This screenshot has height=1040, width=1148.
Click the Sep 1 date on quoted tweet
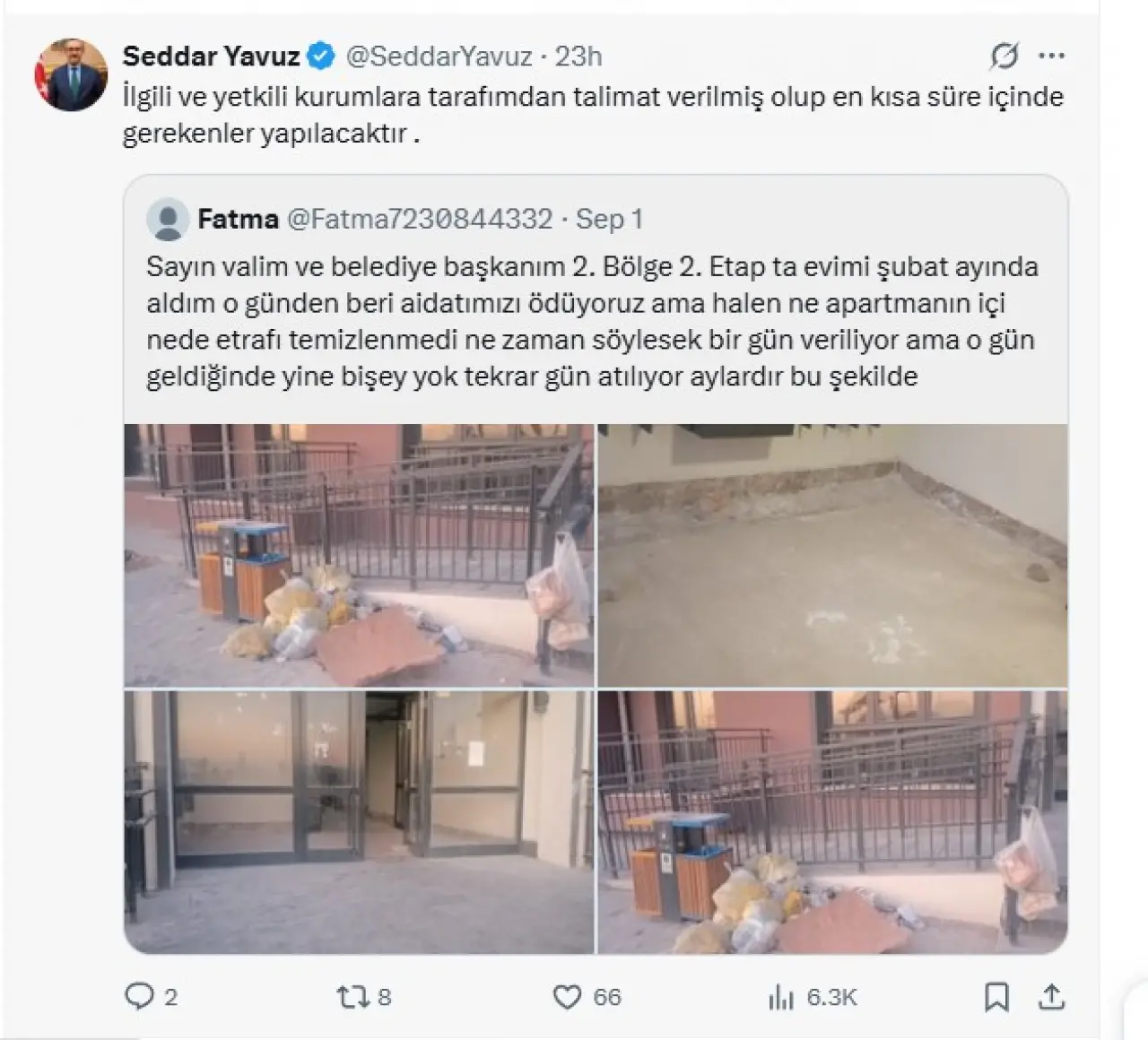click(609, 220)
